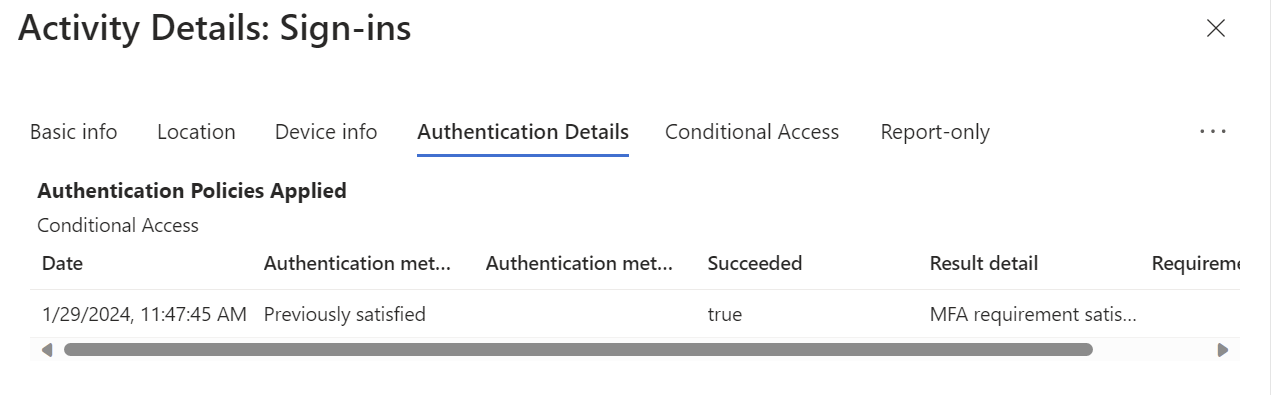Image resolution: width=1271 pixels, height=395 pixels.
Task: Click the first Authentication method column header
Action: (x=358, y=263)
